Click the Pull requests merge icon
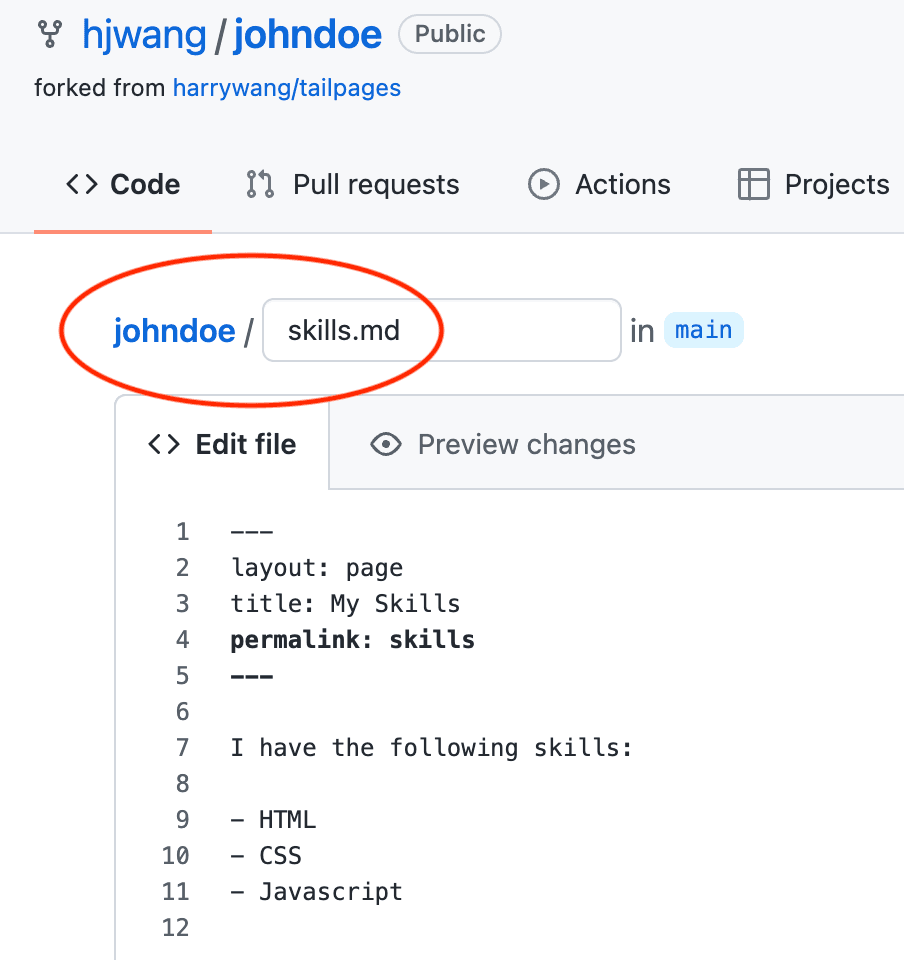The height and width of the screenshot is (960, 904). click(260, 184)
